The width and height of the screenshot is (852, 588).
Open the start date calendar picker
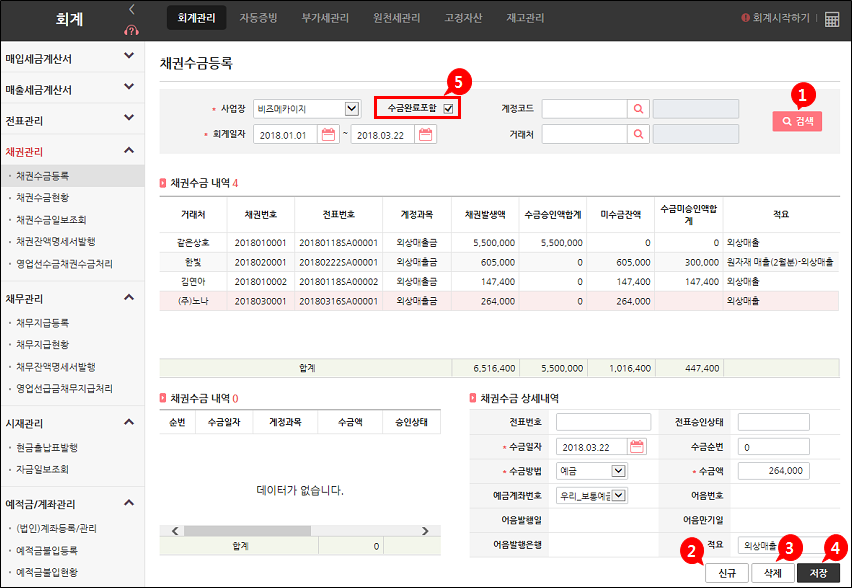328,134
